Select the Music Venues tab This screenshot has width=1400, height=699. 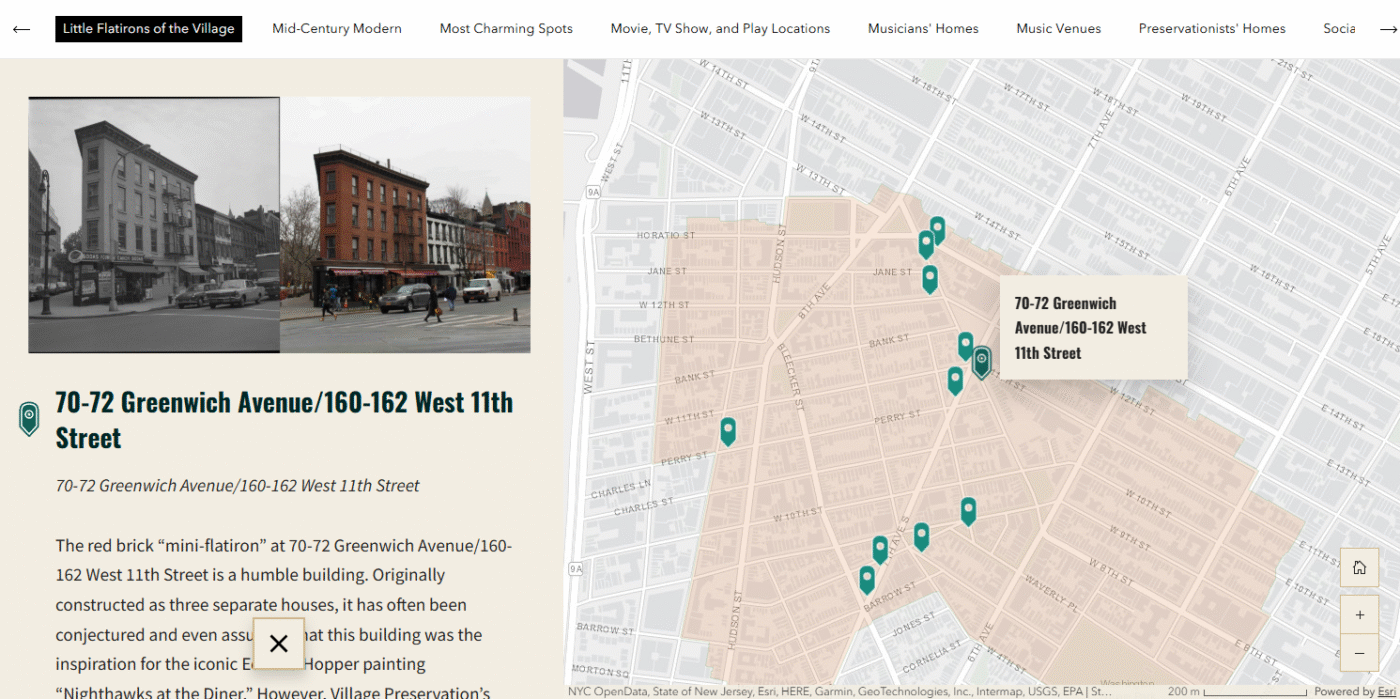[1058, 29]
